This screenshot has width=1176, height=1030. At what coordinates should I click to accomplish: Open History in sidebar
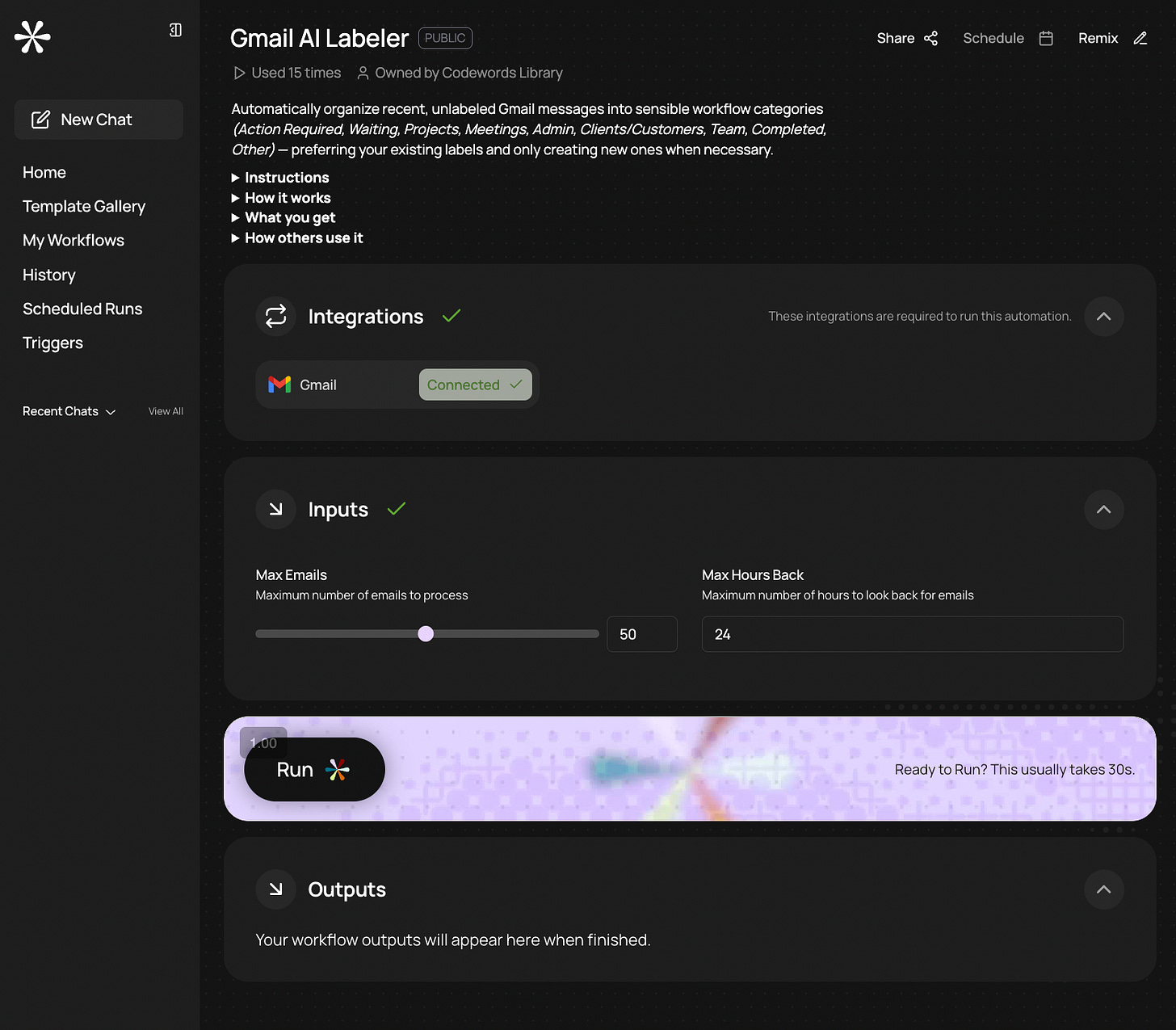[x=49, y=275]
